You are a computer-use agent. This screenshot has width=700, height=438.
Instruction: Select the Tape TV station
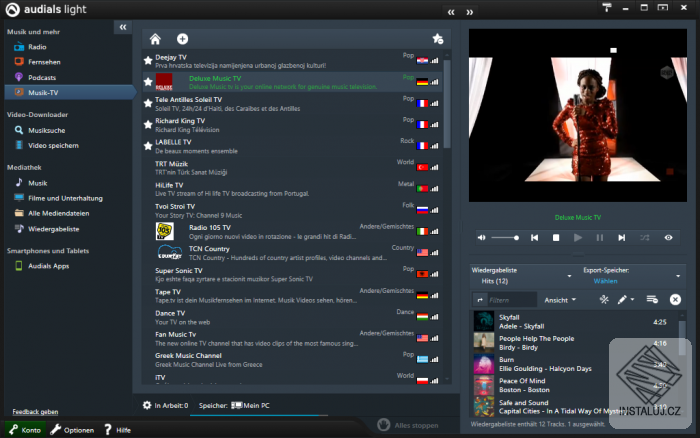coord(292,296)
